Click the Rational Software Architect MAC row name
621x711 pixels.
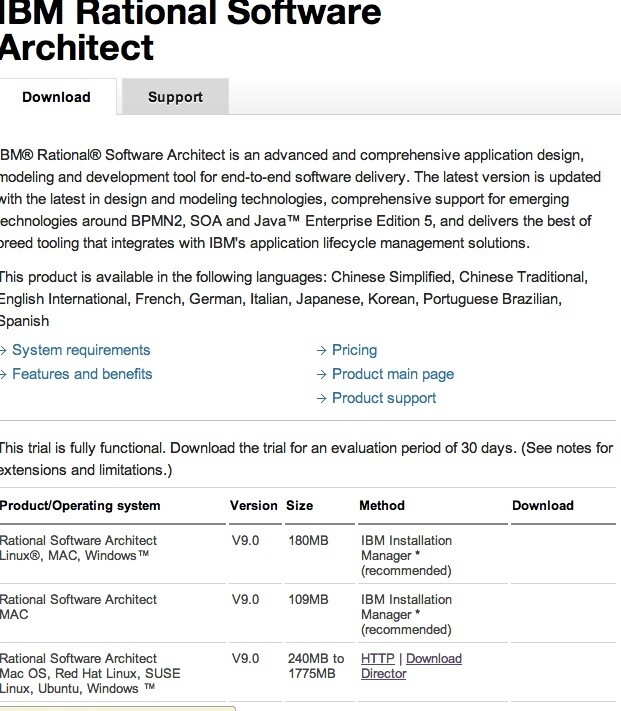pos(78,607)
